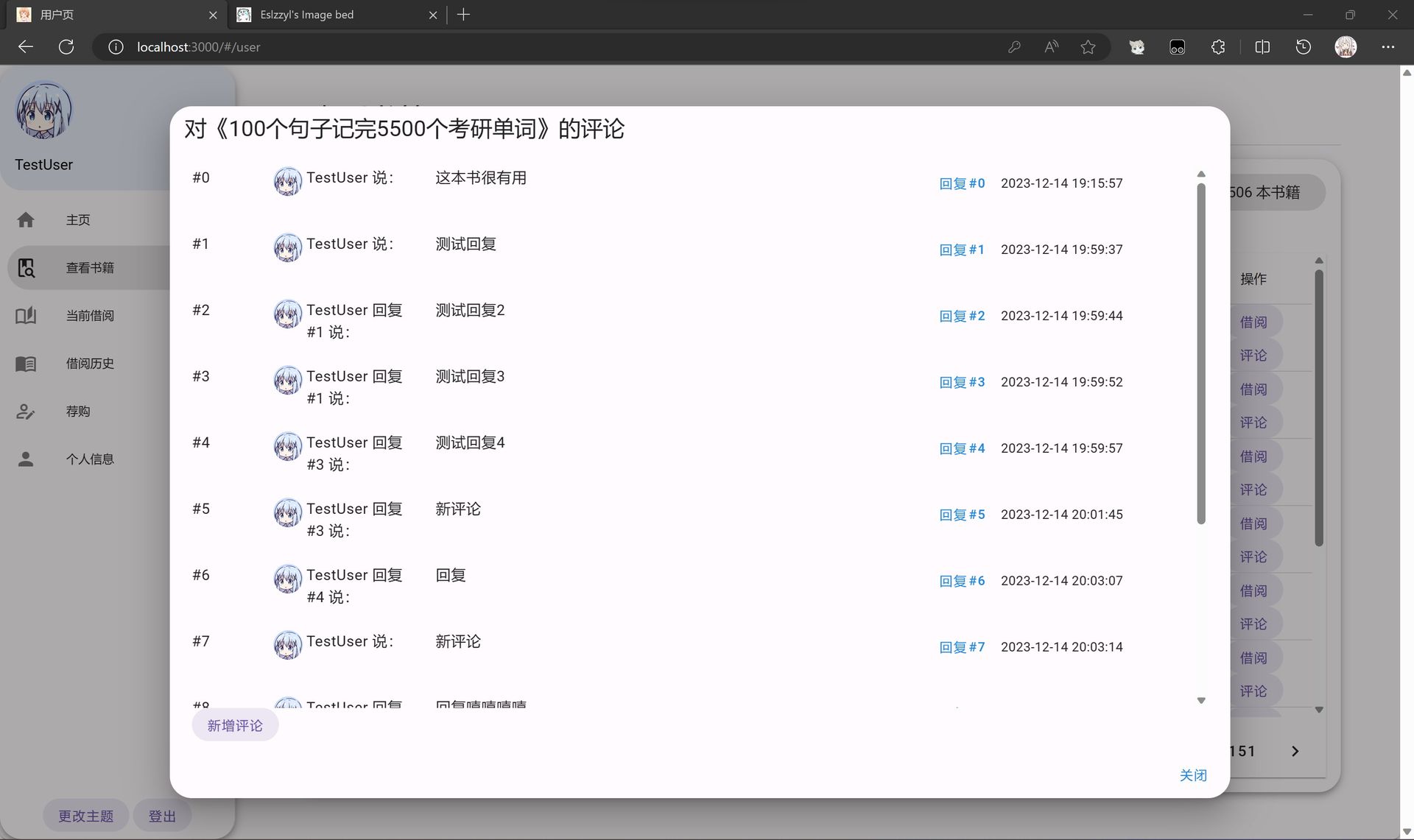The width and height of the screenshot is (1414, 840).
Task: Click the dialog scrollbar down arrow
Action: pyautogui.click(x=1201, y=700)
